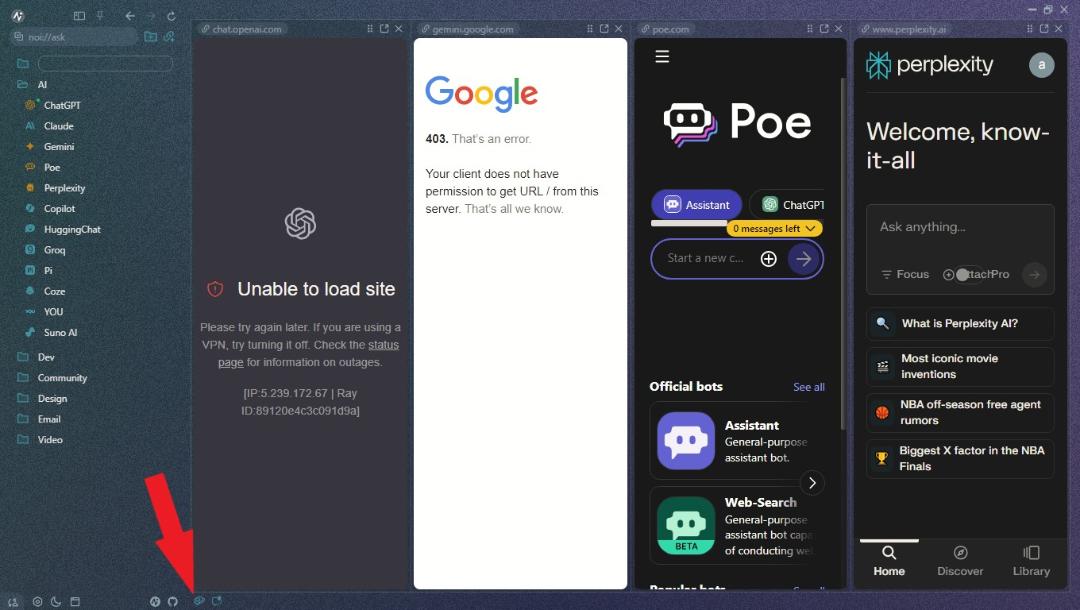Click gemini.google.com panel URL tab
Screen dimensions: 1080x610
[x=467, y=29]
